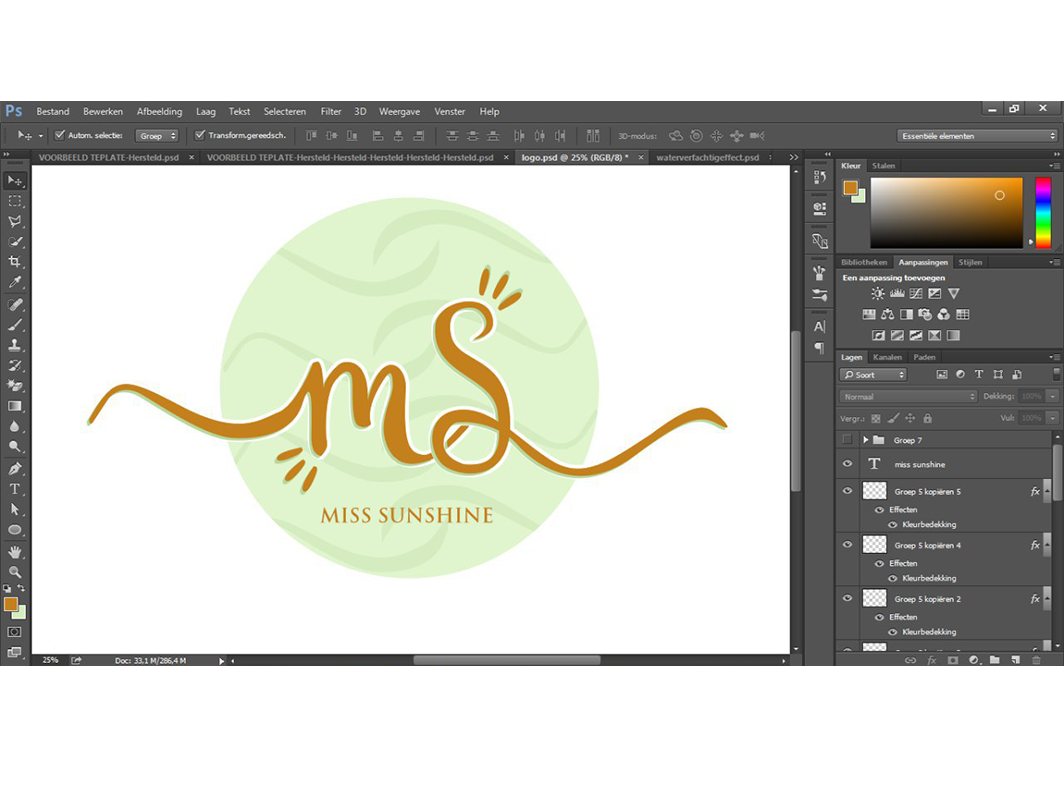
Task: Open the Normaal blend mode dropdown
Action: click(x=909, y=396)
